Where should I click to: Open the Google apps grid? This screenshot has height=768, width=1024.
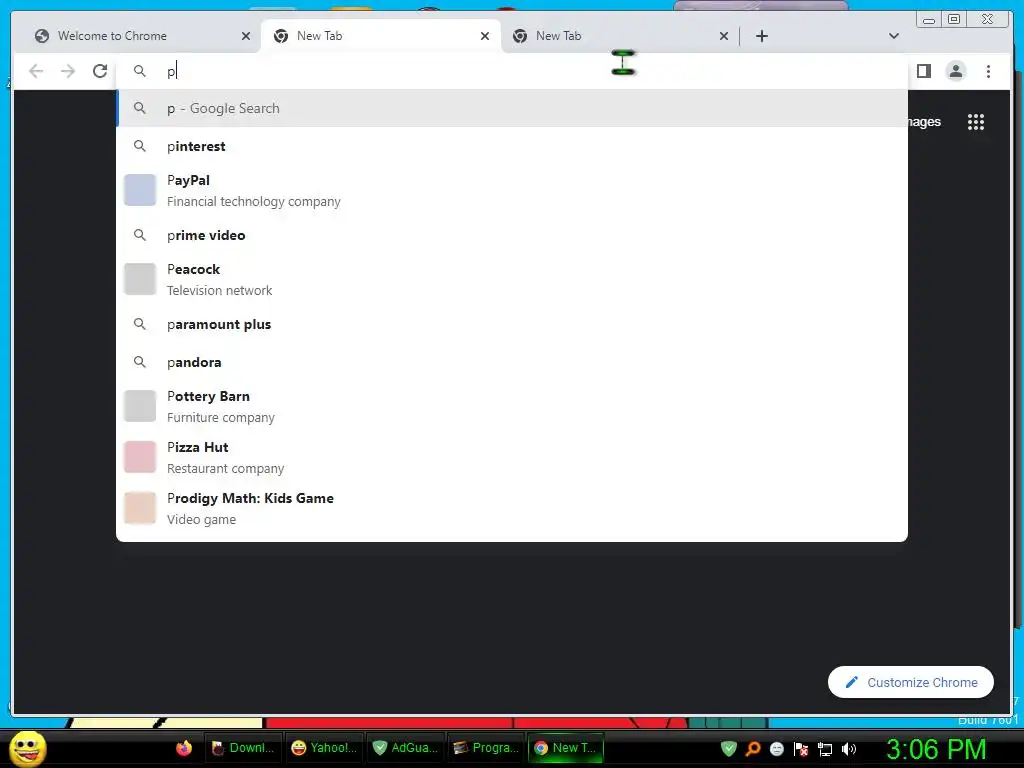[976, 122]
